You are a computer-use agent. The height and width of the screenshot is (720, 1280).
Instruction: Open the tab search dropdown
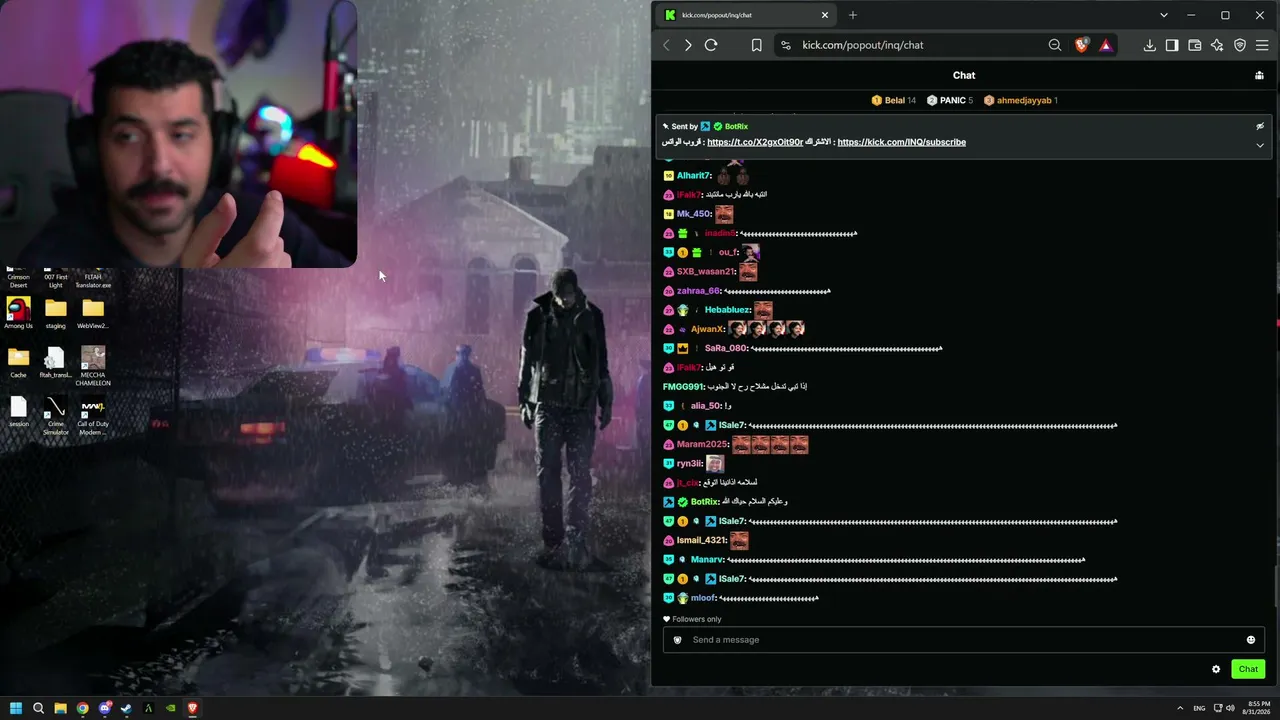1164,15
